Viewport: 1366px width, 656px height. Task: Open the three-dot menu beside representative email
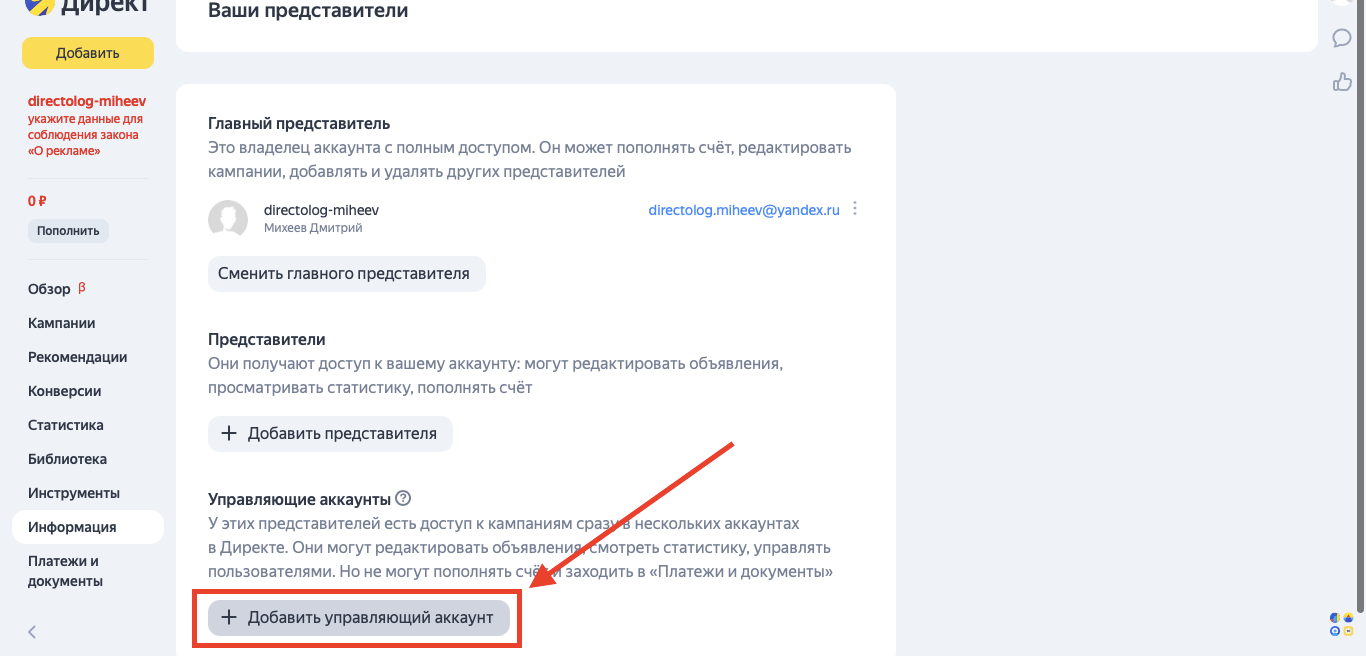(x=854, y=210)
